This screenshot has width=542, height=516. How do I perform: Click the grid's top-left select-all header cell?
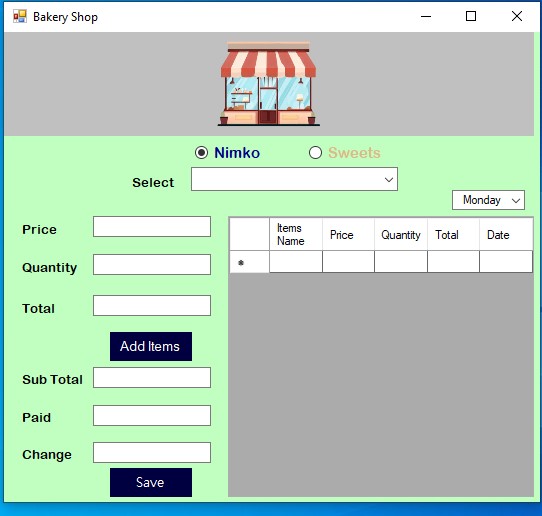point(250,234)
